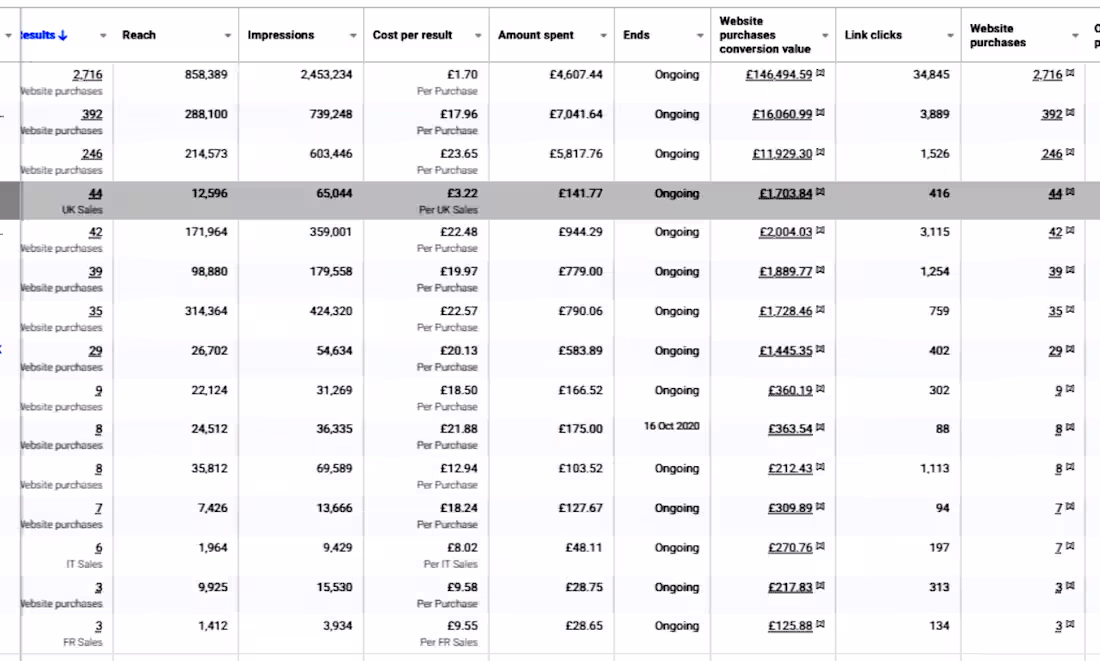Screen dimensions: 1100x661
Task: Open the Link clicks column dropdown
Action: click(950, 36)
